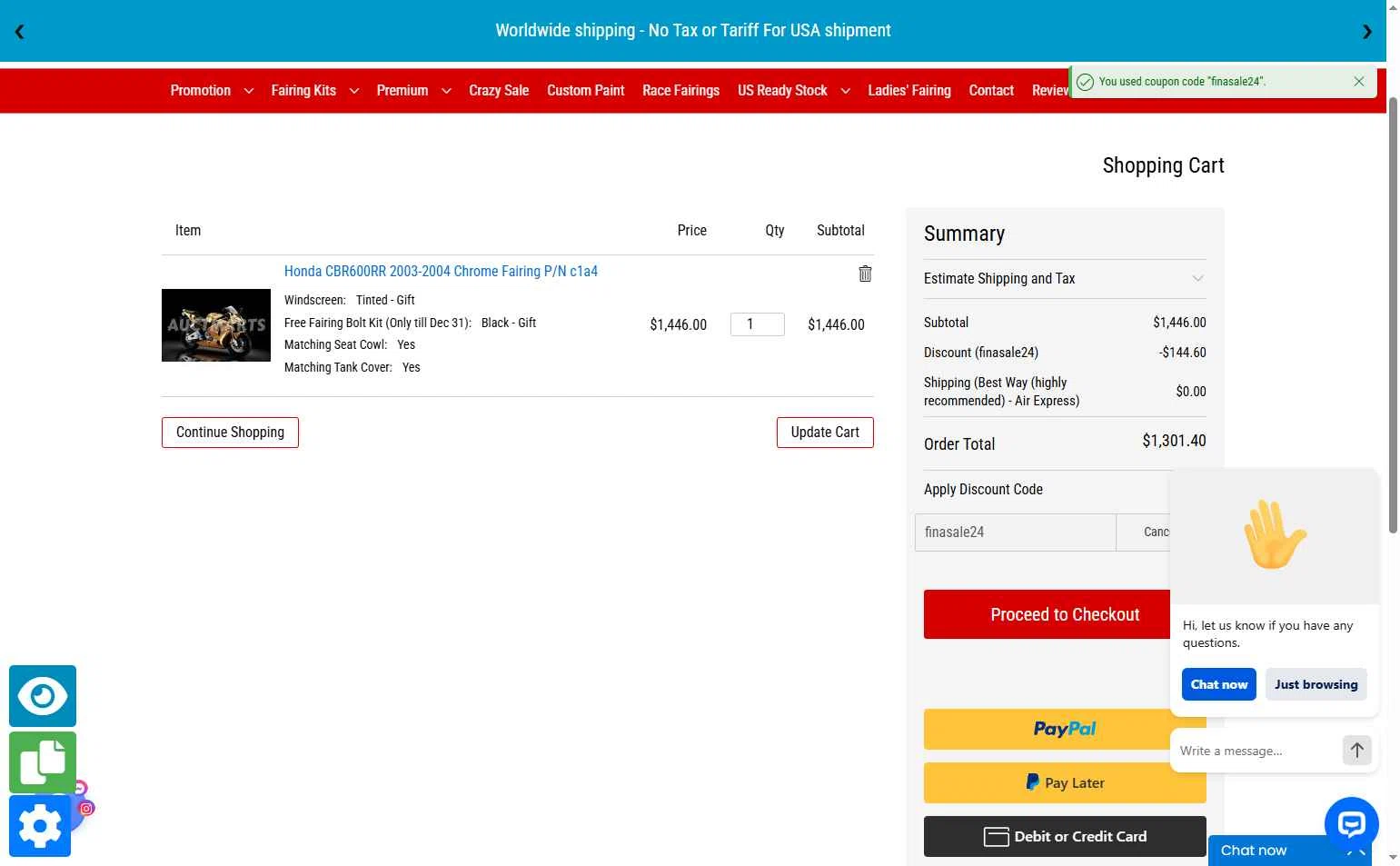Screen dimensions: 1400x866
Task: Go to Race Fairings
Action: [x=680, y=91]
